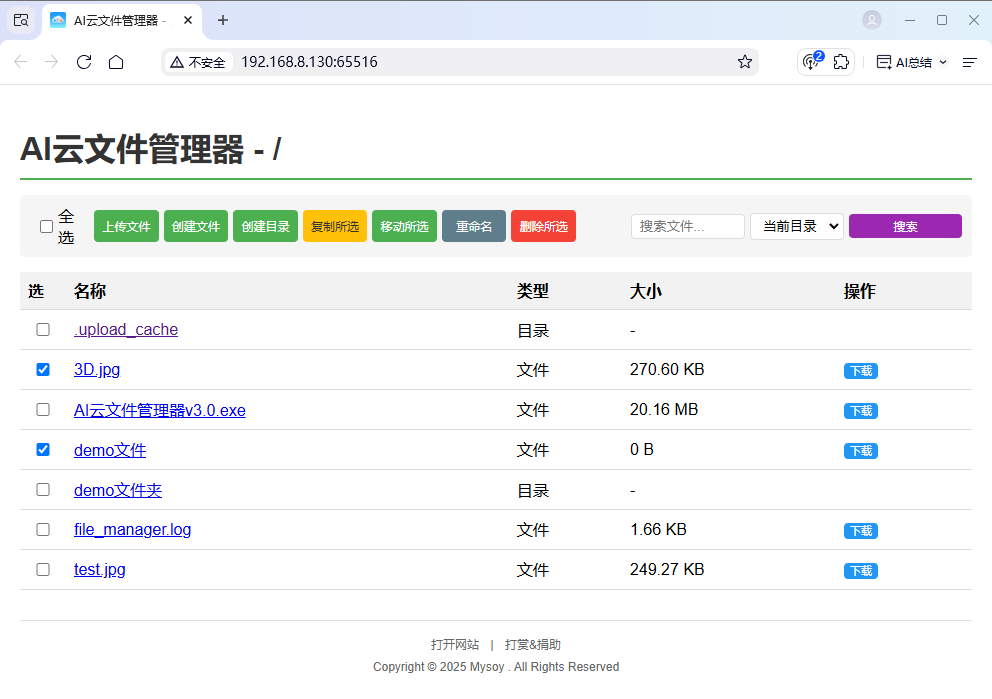Download AI云文件管理器v3.0.exe with 下载 button
Image resolution: width=992 pixels, height=699 pixels.
860,411
